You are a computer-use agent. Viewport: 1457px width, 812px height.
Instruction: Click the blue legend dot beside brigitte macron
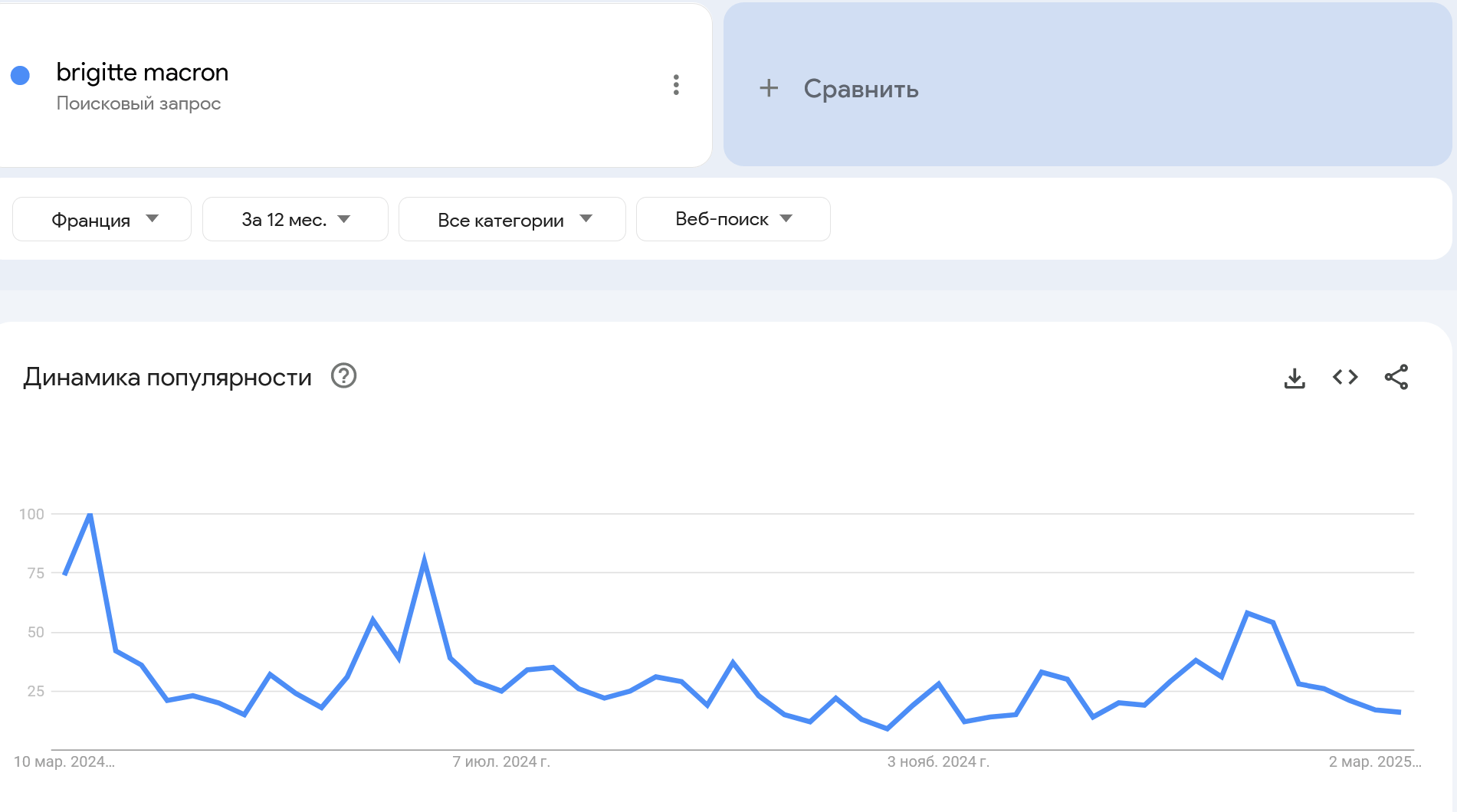(21, 74)
